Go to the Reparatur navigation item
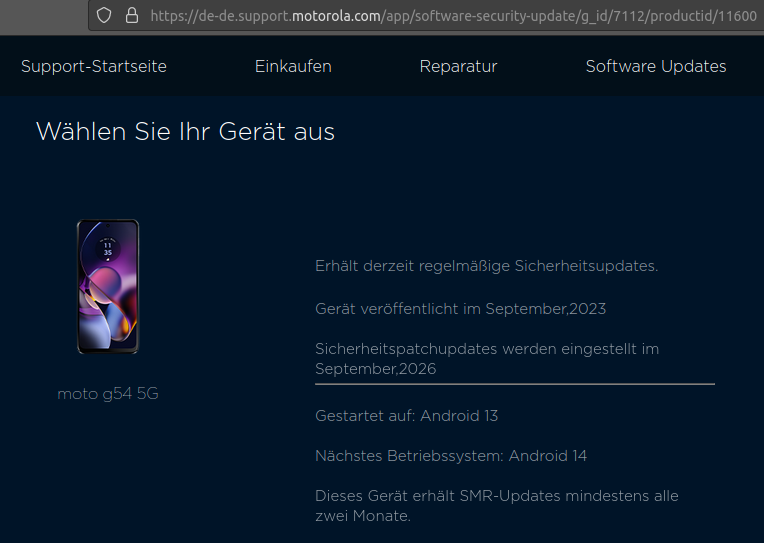The height and width of the screenshot is (543, 764). click(458, 66)
